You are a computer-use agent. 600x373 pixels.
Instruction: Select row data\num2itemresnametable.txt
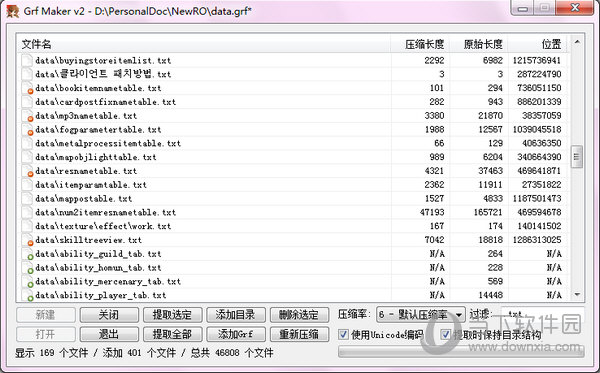(x=293, y=212)
